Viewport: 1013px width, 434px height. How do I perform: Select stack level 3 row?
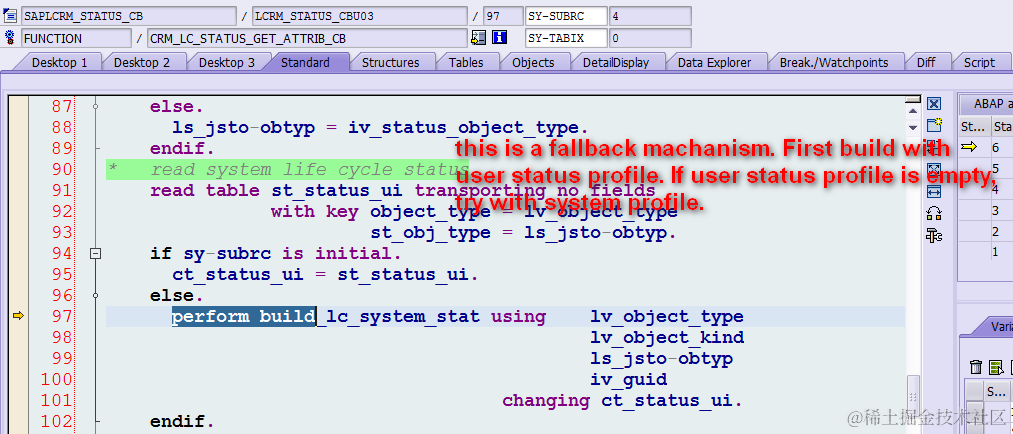985,211
